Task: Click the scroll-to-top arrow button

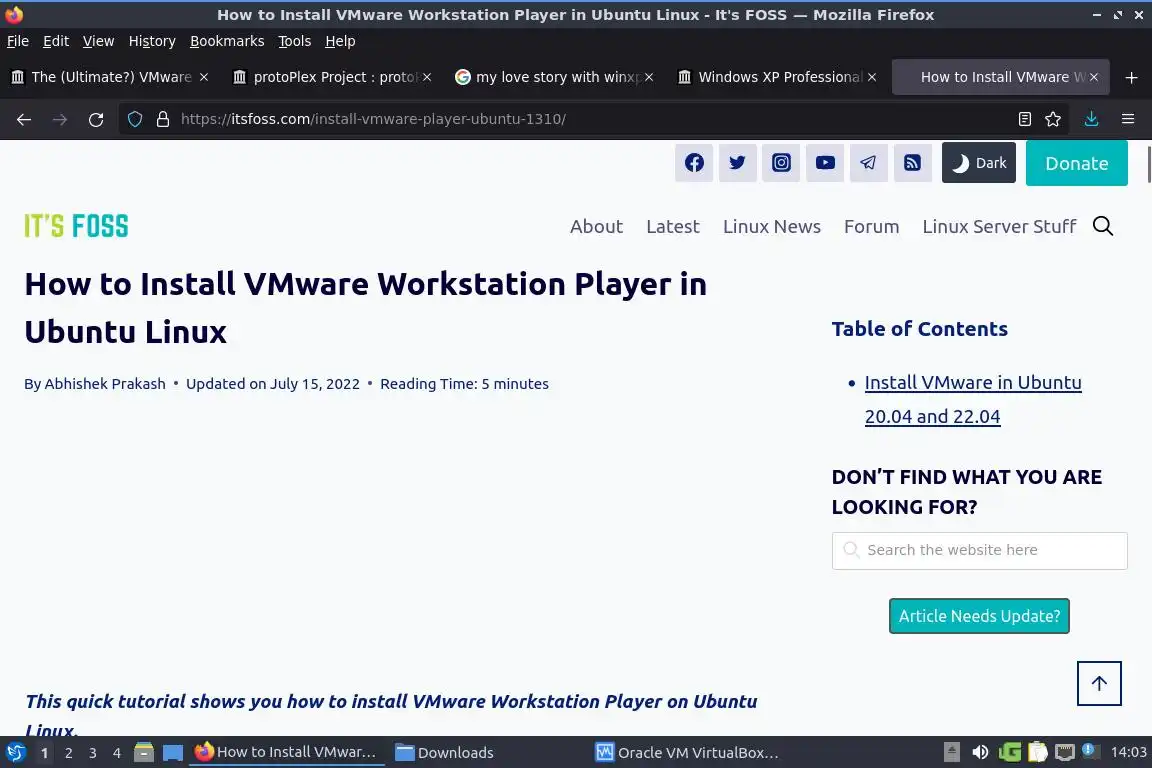Action: (1099, 683)
